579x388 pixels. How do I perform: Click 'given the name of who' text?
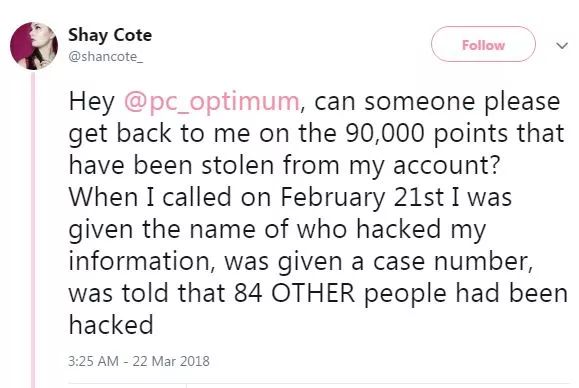pos(208,230)
